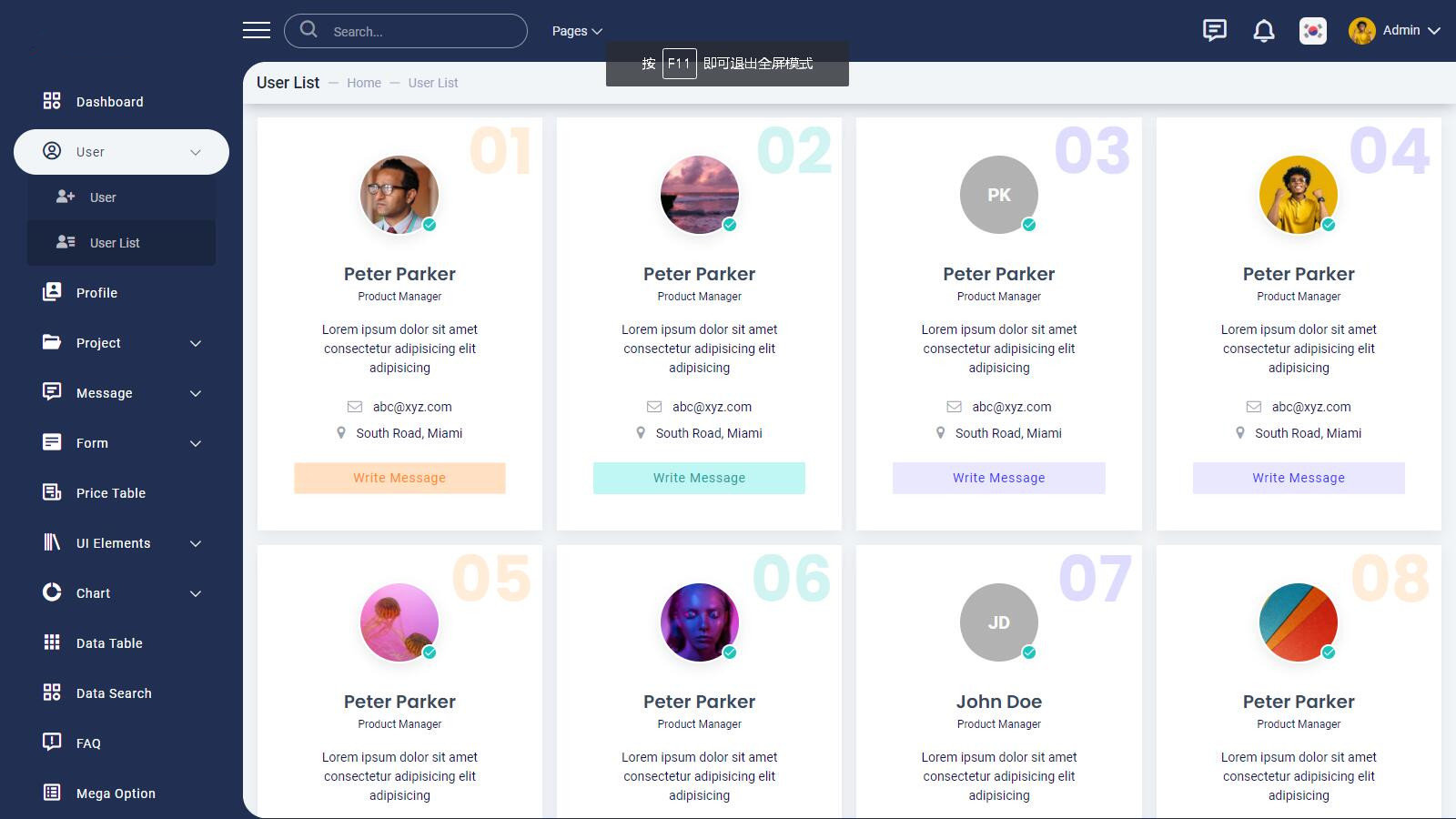Click the JD avatar on card 07

(998, 622)
